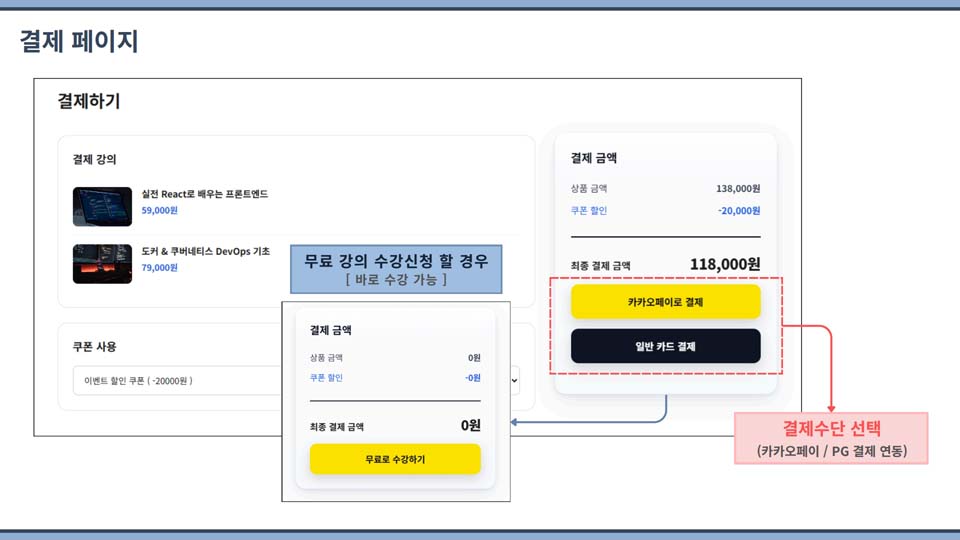Click the 결제 강의 section heading
The width and height of the screenshot is (960, 540).
95,159
